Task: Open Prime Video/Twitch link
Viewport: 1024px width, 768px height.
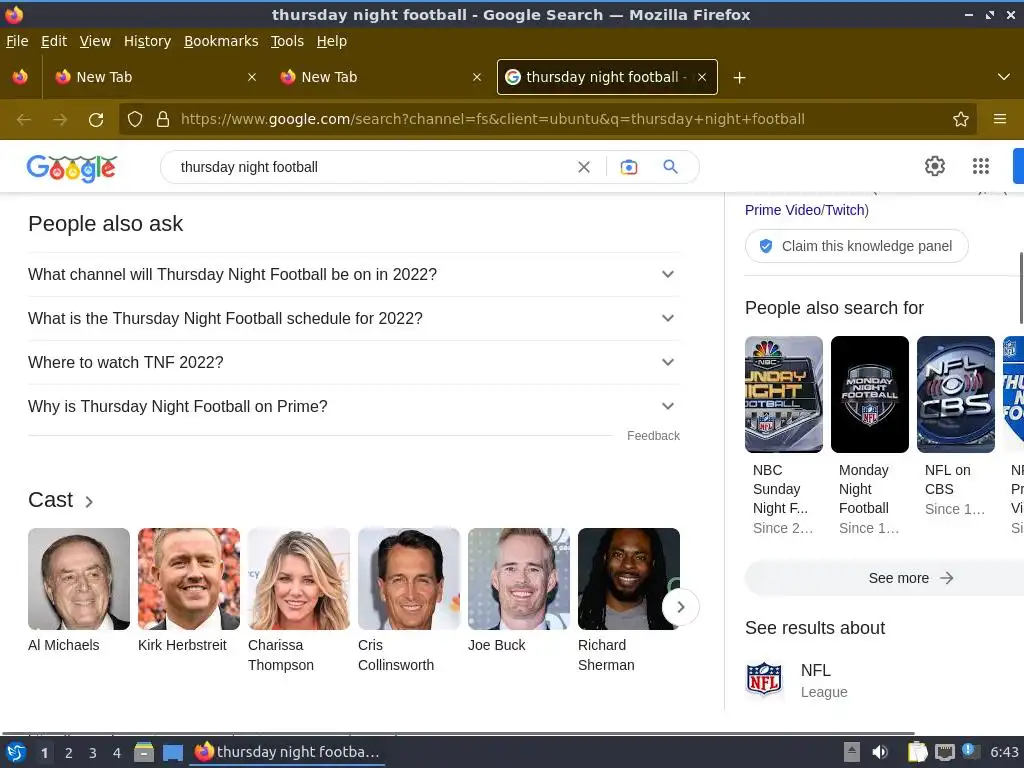Action: coord(807,210)
